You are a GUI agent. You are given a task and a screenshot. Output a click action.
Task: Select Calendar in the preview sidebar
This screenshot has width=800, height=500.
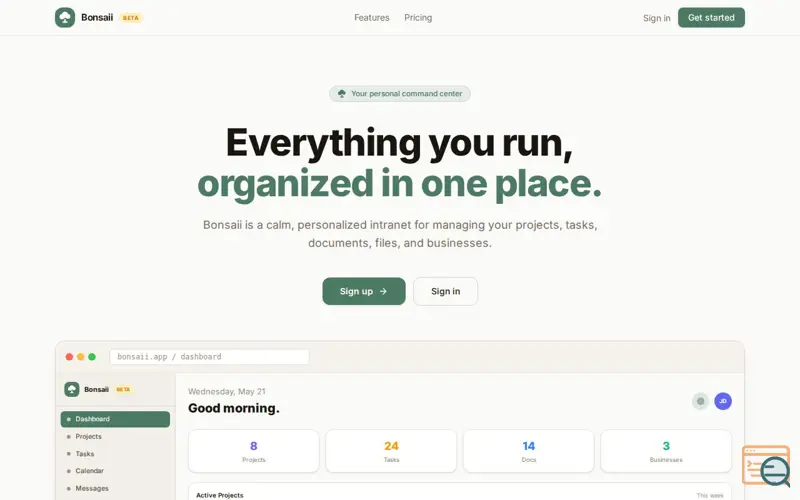coord(115,470)
